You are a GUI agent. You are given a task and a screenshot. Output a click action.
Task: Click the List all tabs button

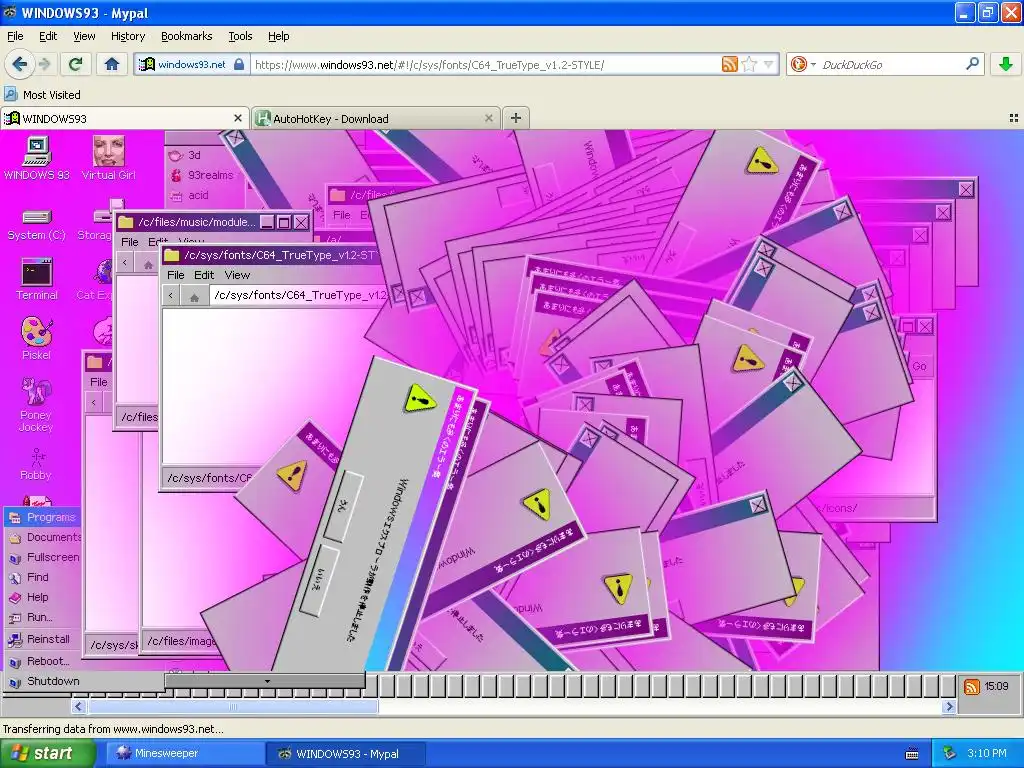[x=1014, y=118]
